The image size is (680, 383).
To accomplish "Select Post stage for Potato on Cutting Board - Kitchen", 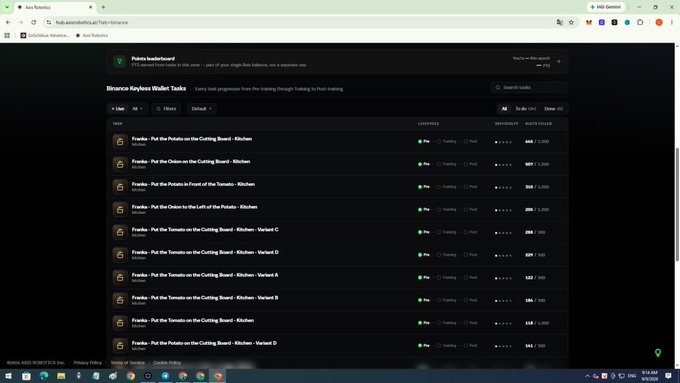I will [x=471, y=141].
